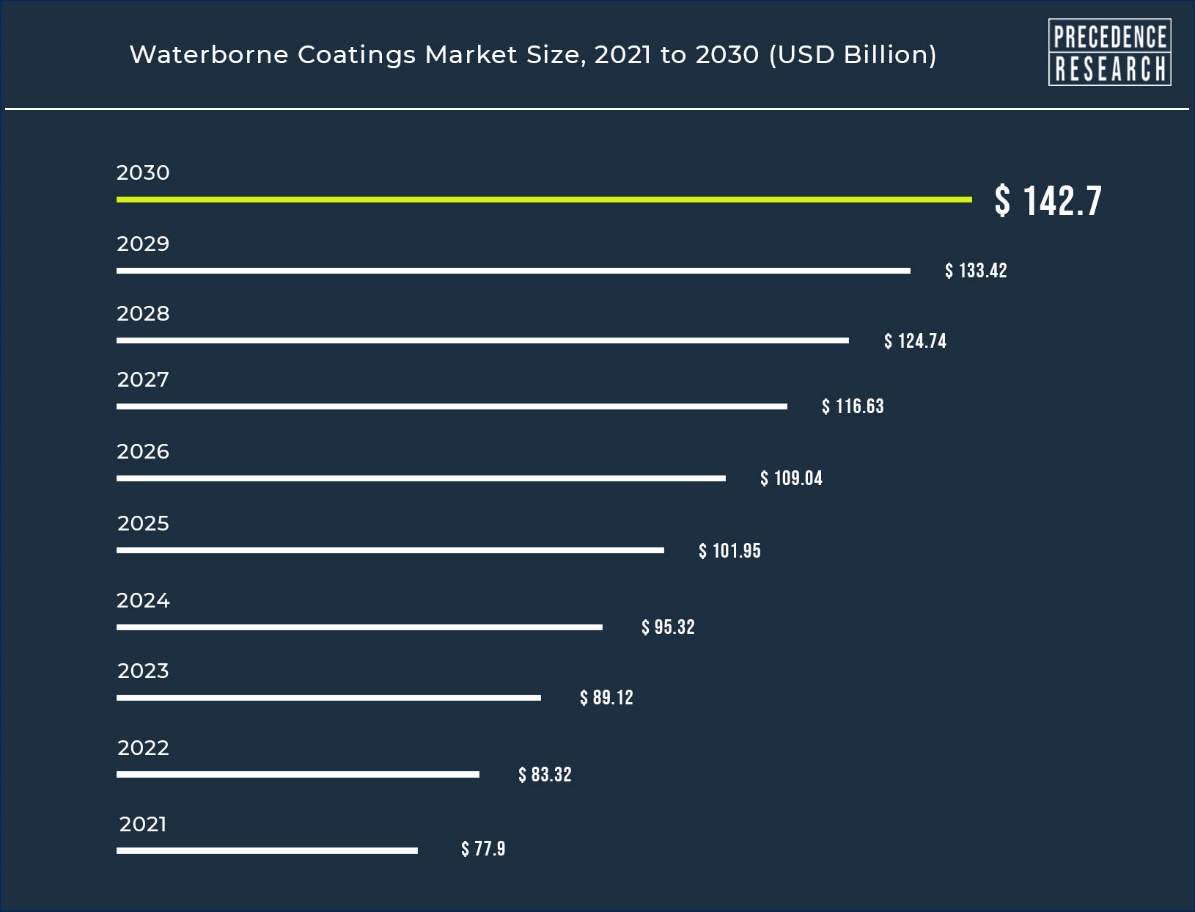Select the 2027 year label

tap(143, 380)
